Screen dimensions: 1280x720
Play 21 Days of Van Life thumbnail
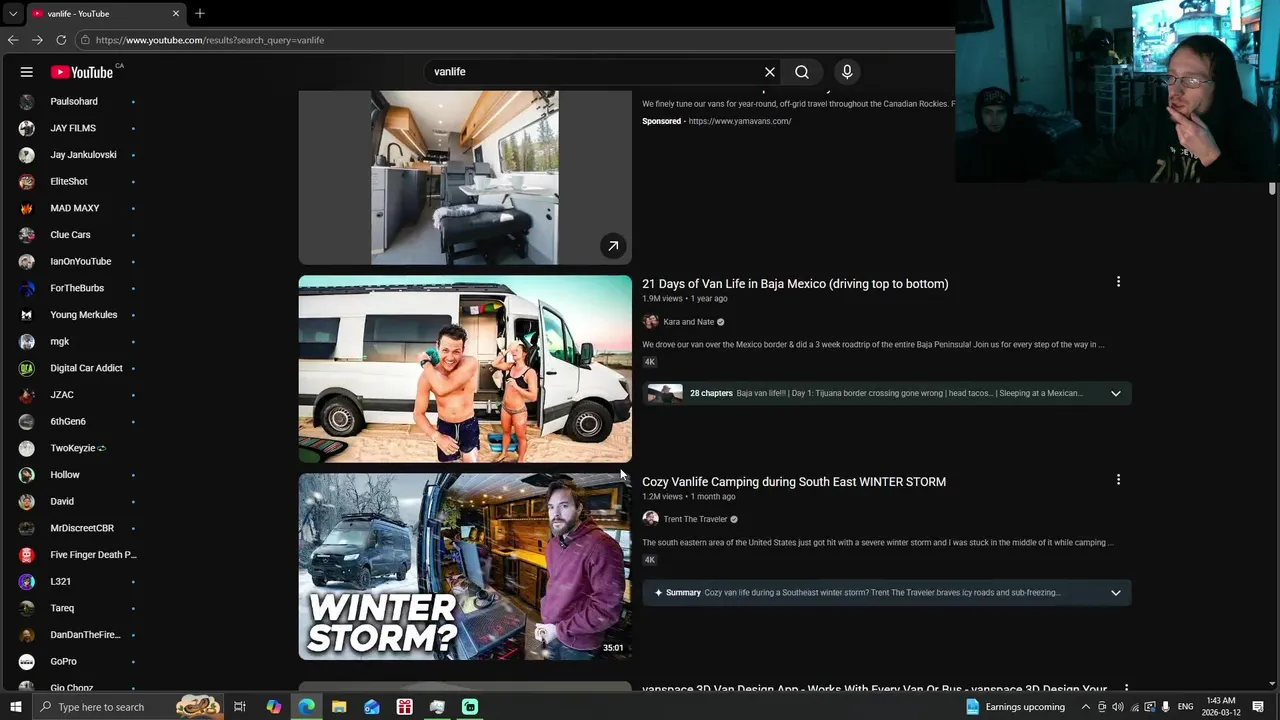point(465,369)
